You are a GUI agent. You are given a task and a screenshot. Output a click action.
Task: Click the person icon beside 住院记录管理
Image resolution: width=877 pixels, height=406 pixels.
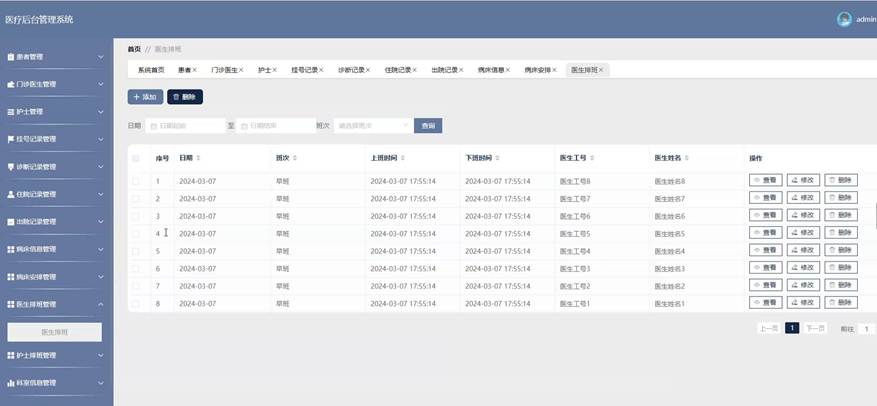10,194
